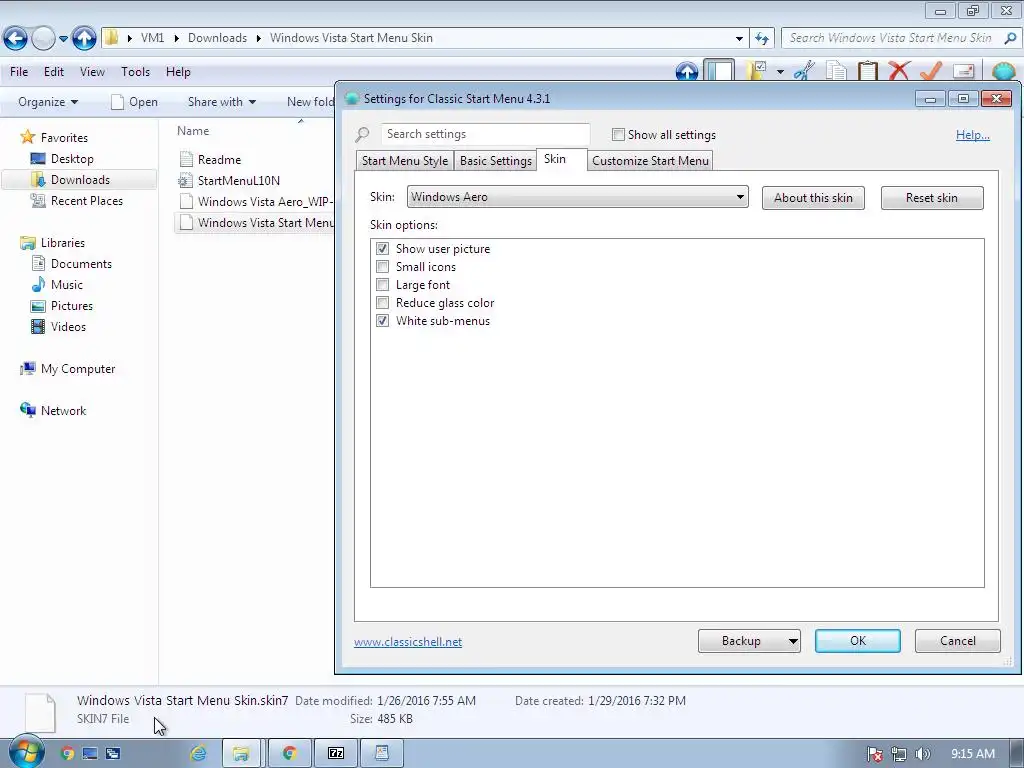The height and width of the screenshot is (768, 1024).
Task: Open the Organize dropdown menu
Action: [48, 102]
